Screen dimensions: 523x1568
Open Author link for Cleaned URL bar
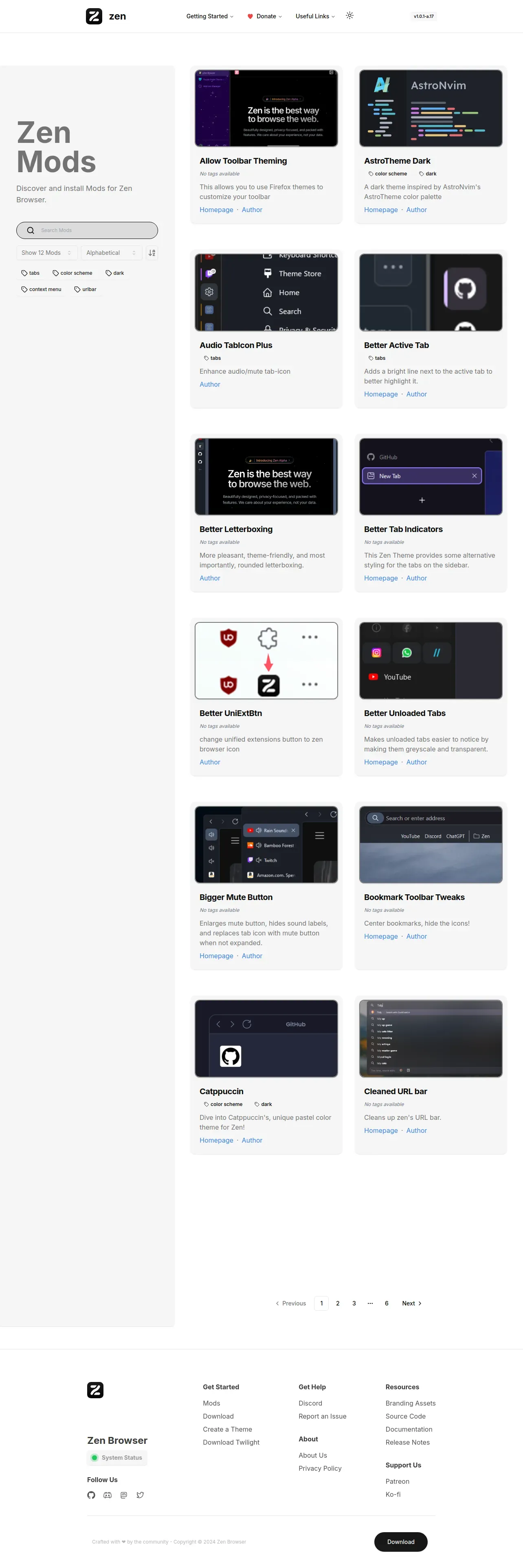[x=416, y=1130]
